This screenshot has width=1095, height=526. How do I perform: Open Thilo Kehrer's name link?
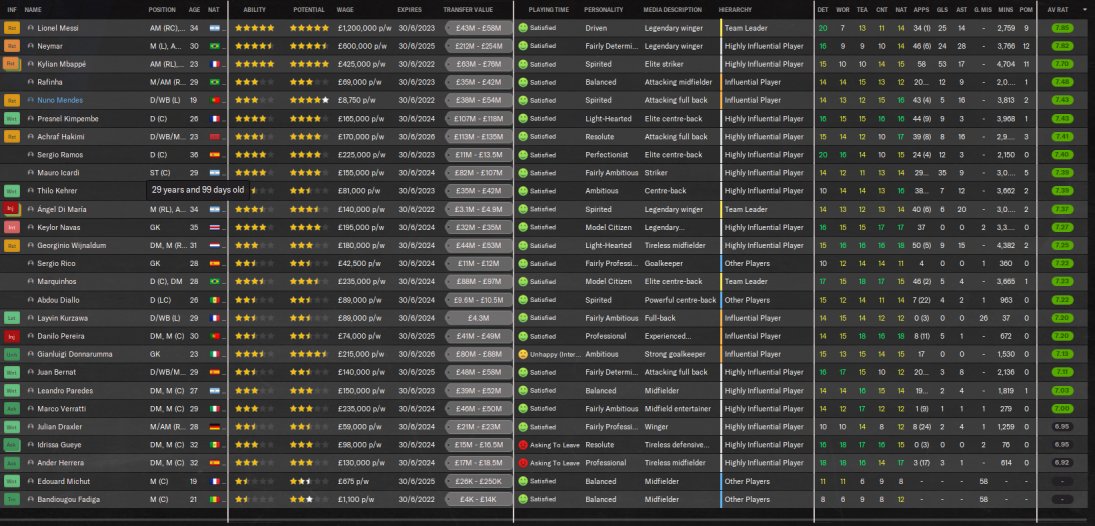point(57,191)
